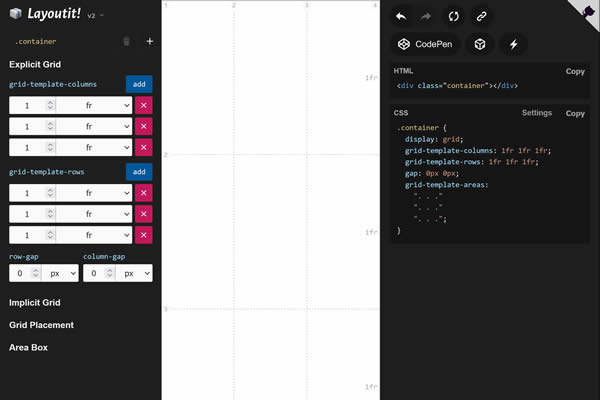The height and width of the screenshot is (400, 600).
Task: Click the Layoutit cube logo
Action: [x=16, y=13]
